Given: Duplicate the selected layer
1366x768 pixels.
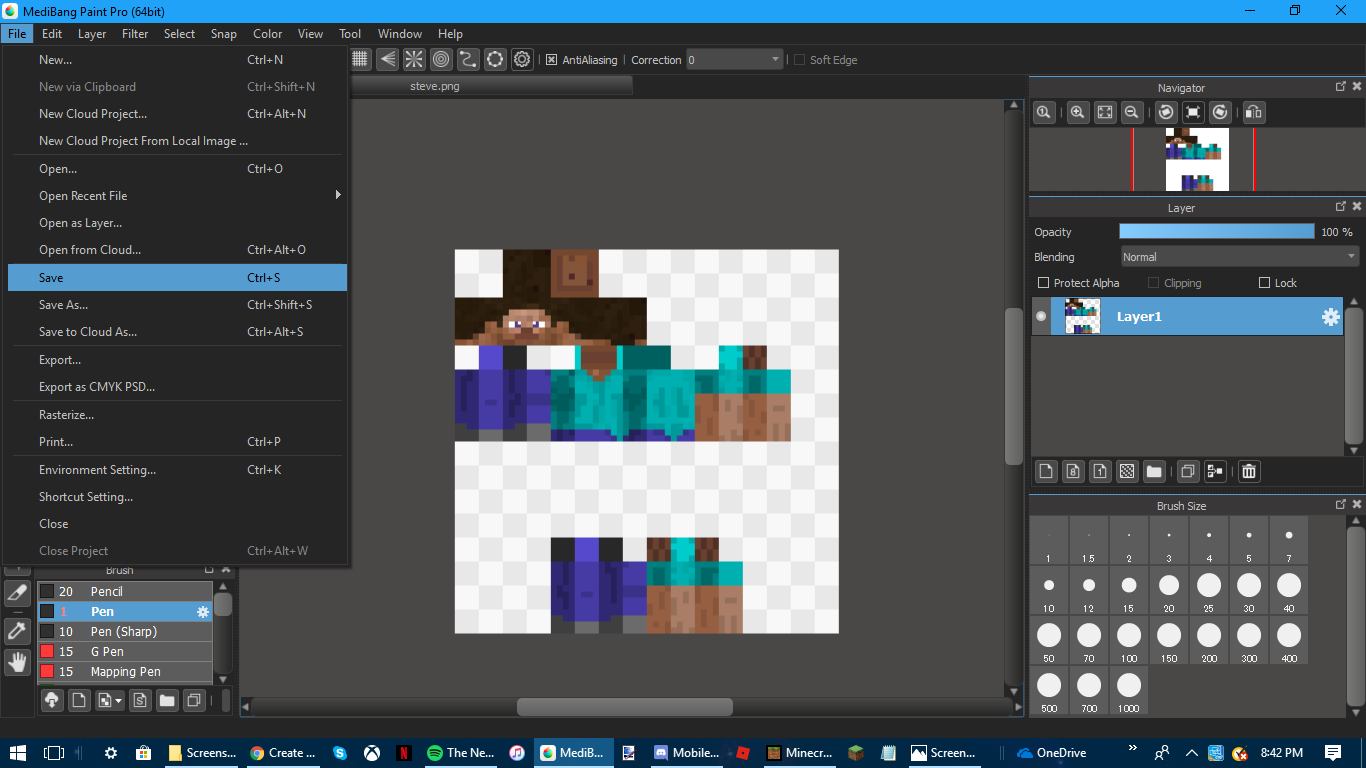Looking at the screenshot, I should [x=1187, y=471].
